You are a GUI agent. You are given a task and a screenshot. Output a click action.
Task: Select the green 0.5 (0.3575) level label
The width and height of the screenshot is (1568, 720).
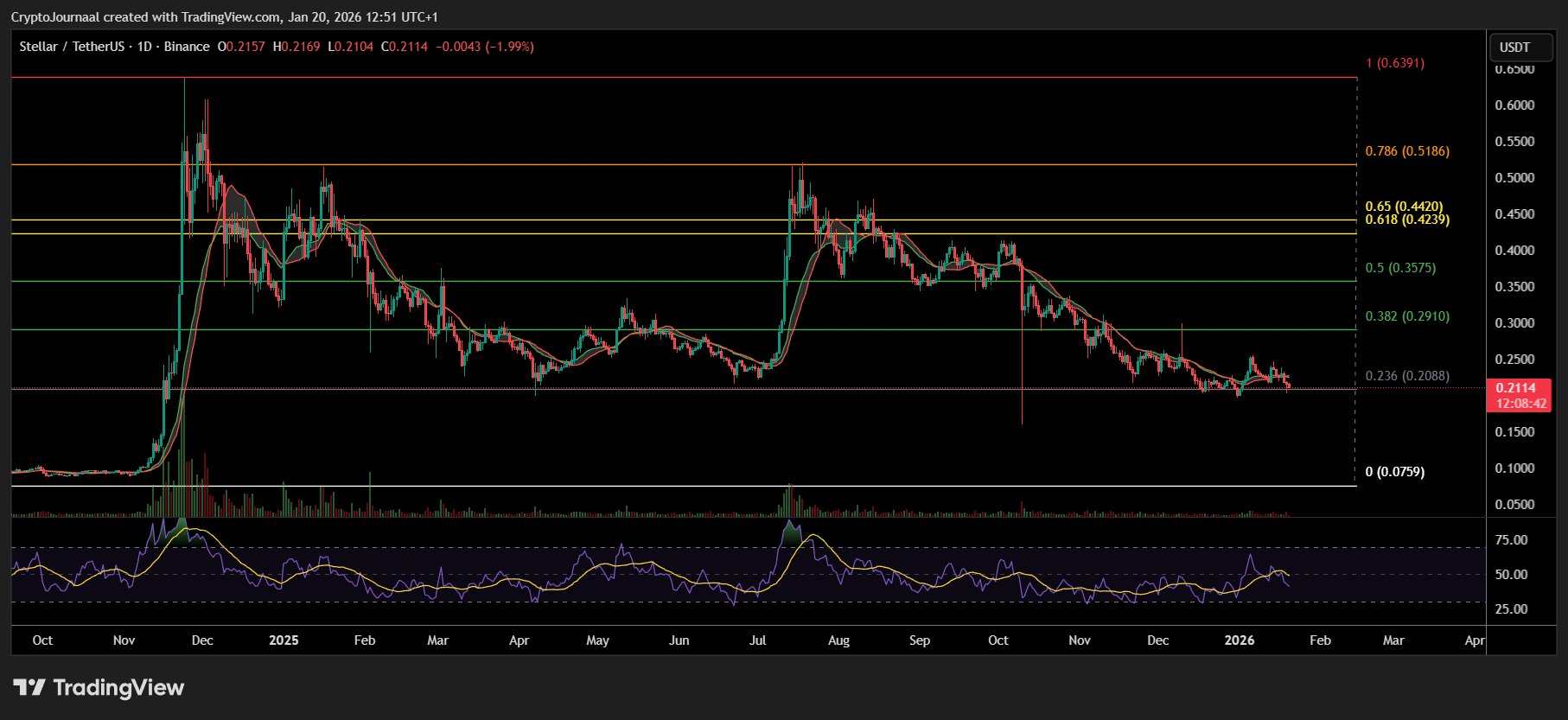tap(1399, 268)
